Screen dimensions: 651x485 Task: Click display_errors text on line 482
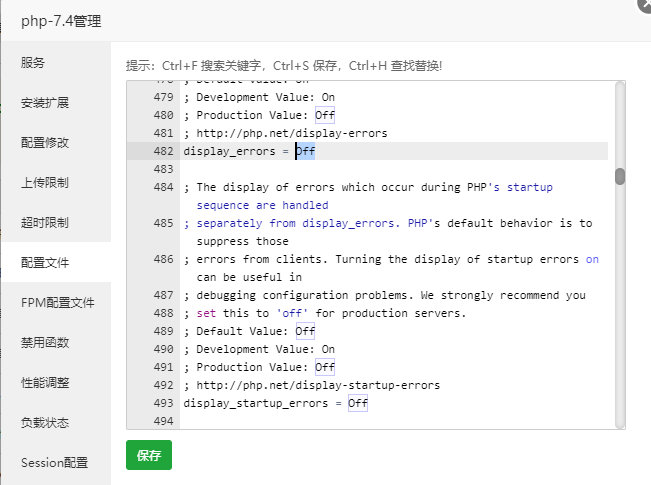[x=229, y=151]
